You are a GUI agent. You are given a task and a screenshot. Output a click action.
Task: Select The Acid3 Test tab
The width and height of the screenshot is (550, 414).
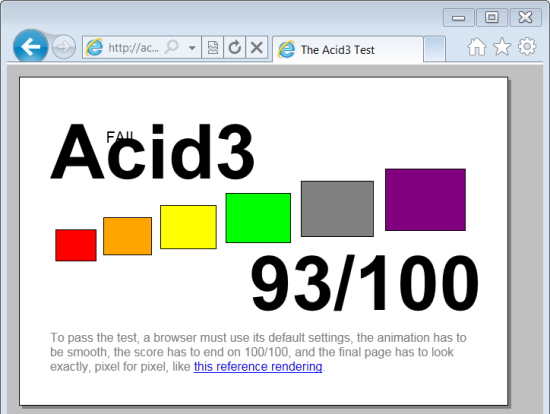click(x=348, y=49)
